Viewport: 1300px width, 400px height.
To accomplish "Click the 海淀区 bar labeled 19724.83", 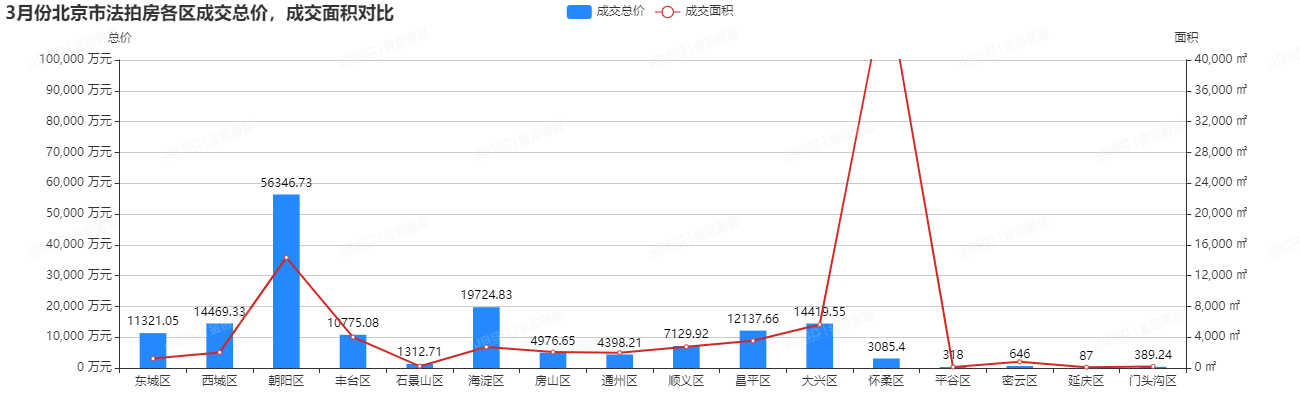I will 486,337.
